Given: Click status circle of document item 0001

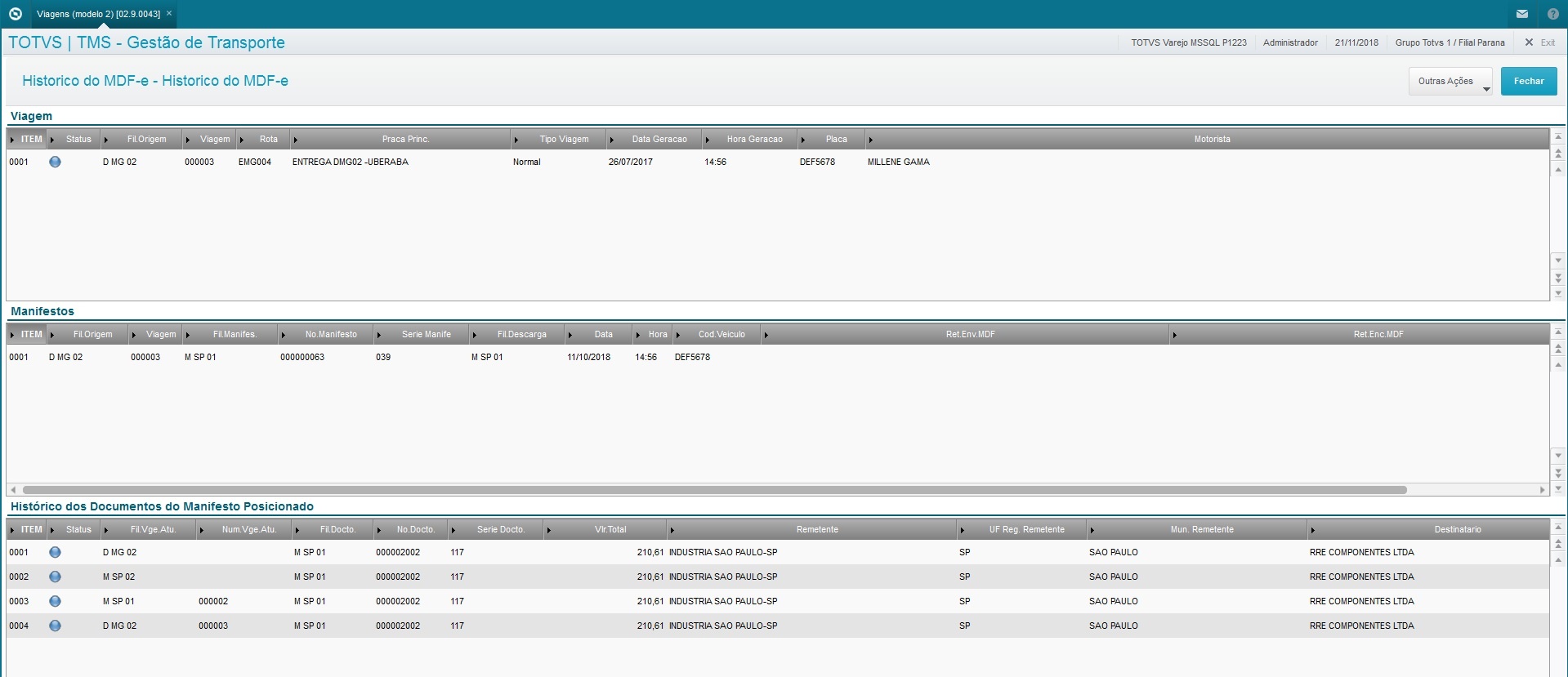Looking at the screenshot, I should click(55, 552).
